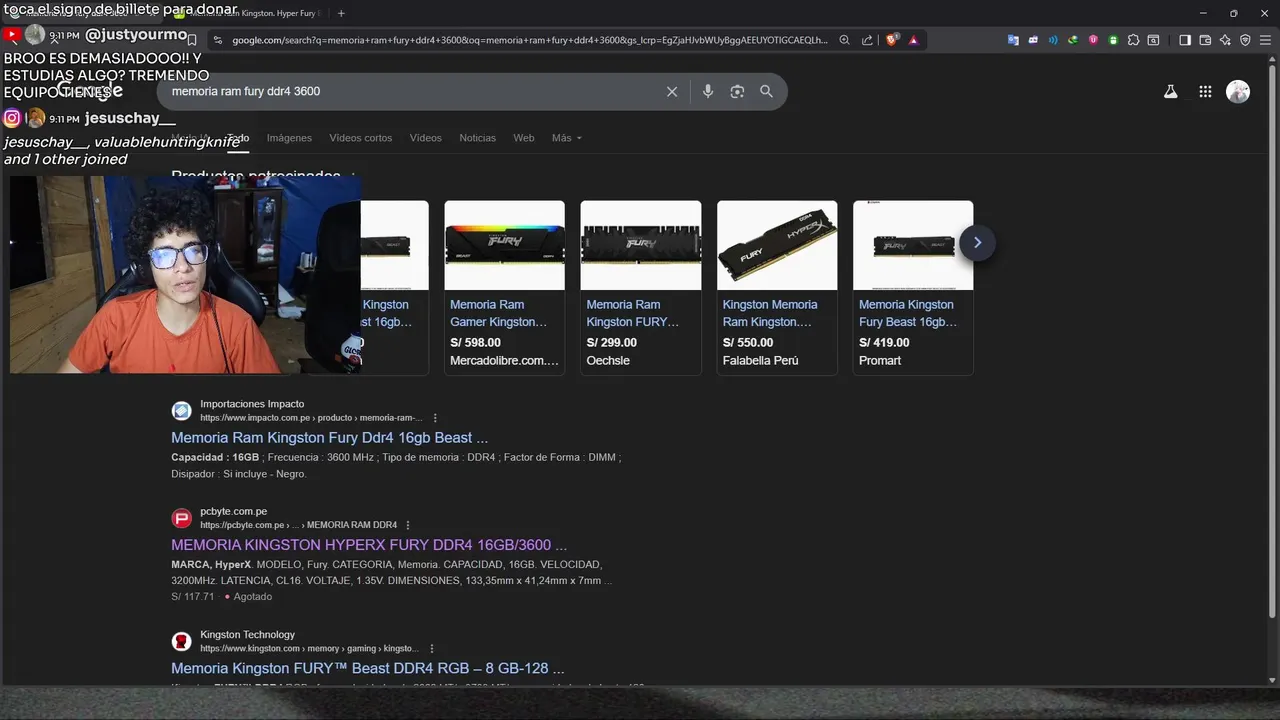Start voice search with microphone icon
1280x720 pixels.
point(708,91)
